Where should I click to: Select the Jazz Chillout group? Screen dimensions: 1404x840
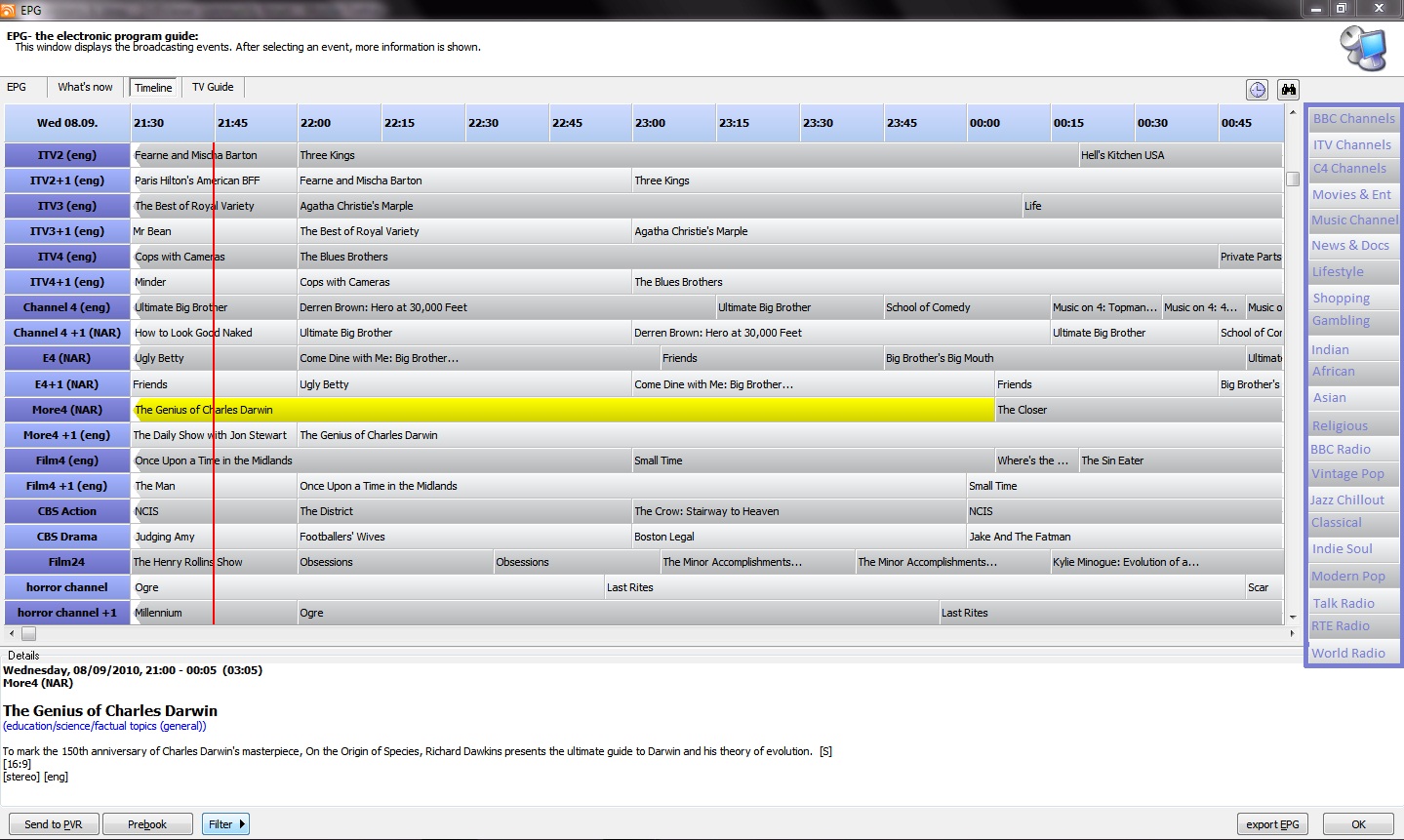1353,500
